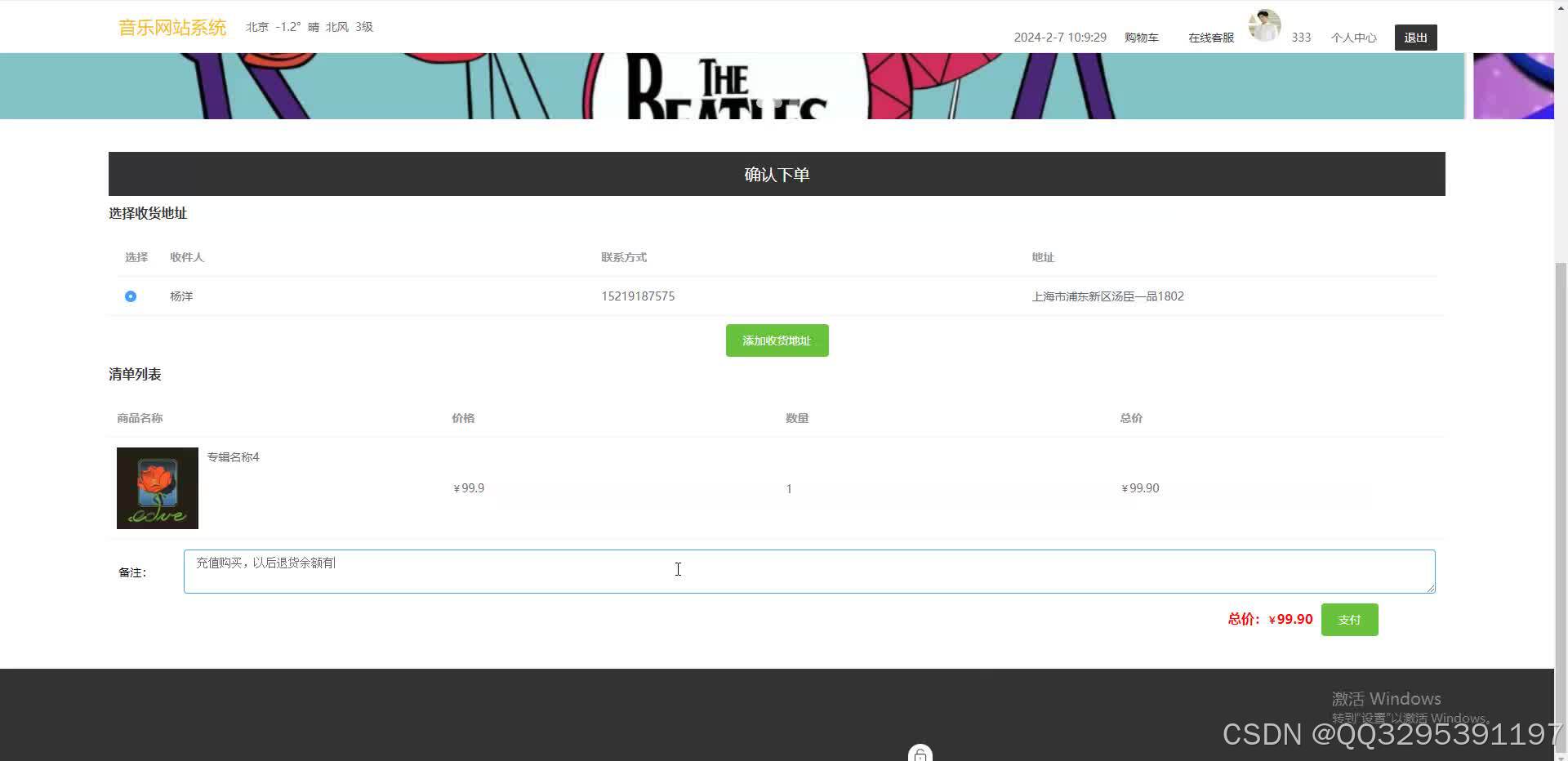Focus the 备注 remarks text area
This screenshot has height=761, width=1568.
tap(809, 572)
